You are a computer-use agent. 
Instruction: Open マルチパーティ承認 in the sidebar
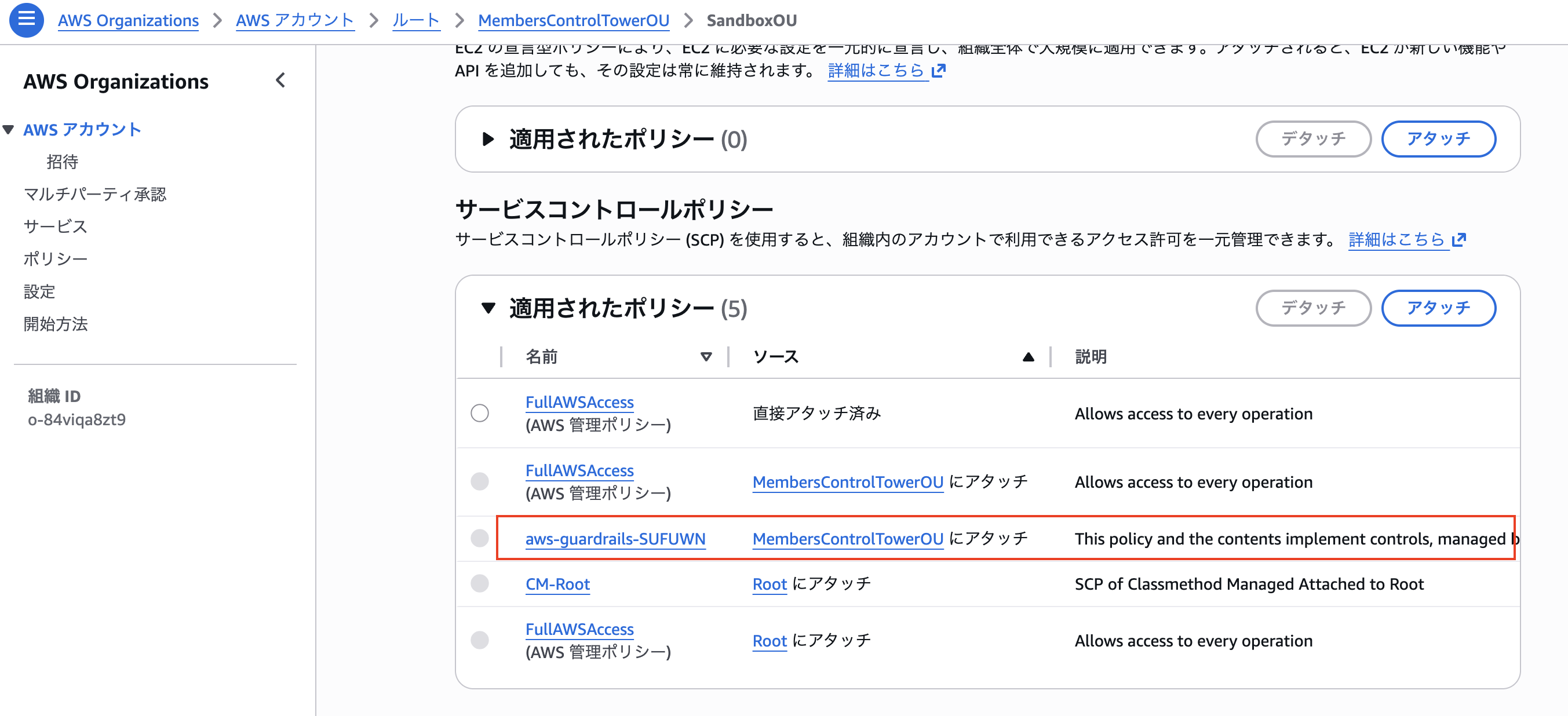(95, 194)
